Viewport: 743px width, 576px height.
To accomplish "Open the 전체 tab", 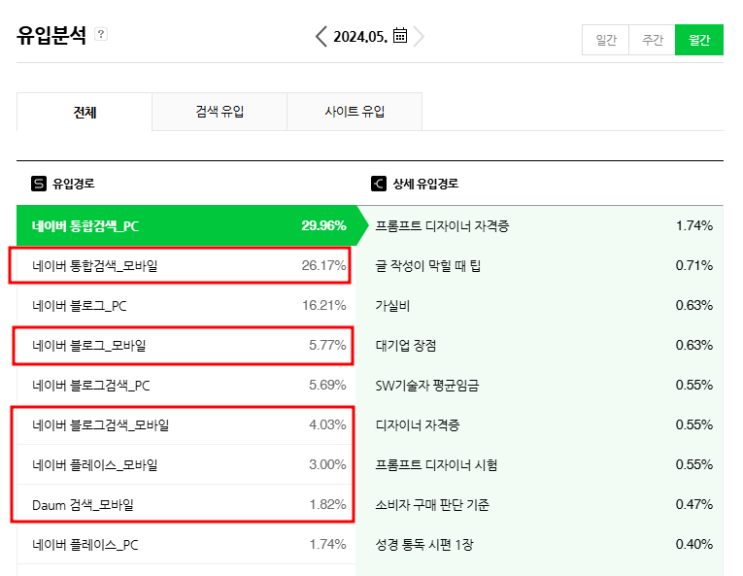I will point(84,112).
